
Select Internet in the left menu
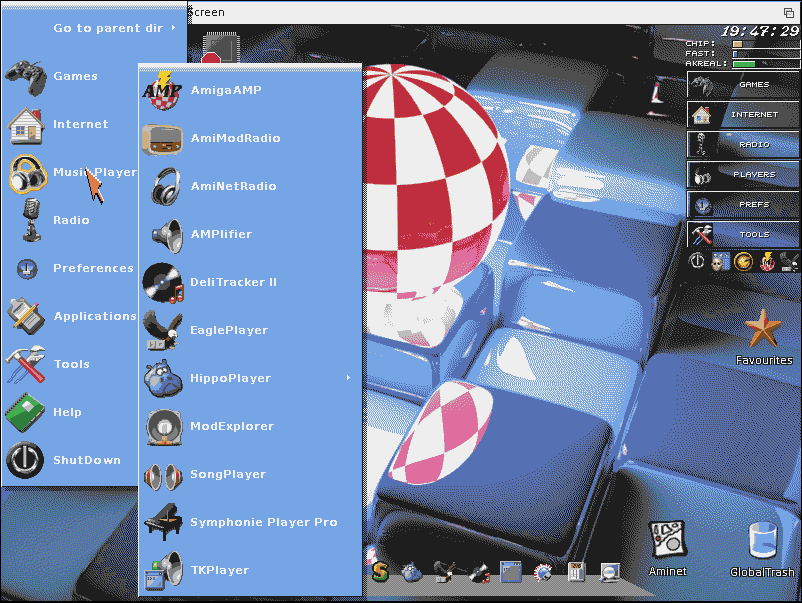tap(71, 124)
